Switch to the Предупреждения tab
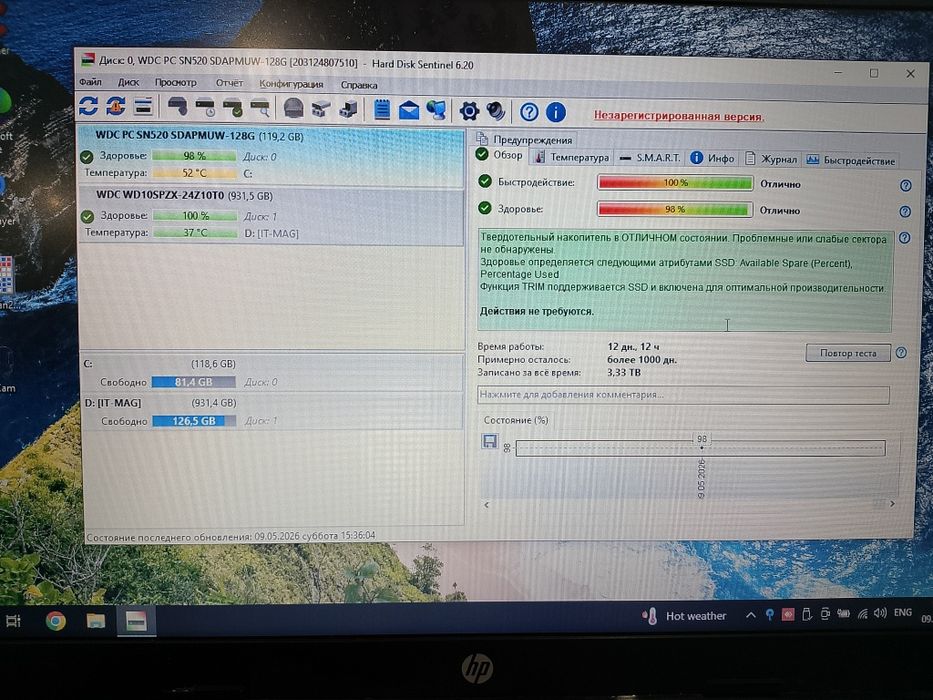The height and width of the screenshot is (700, 933). (525, 139)
